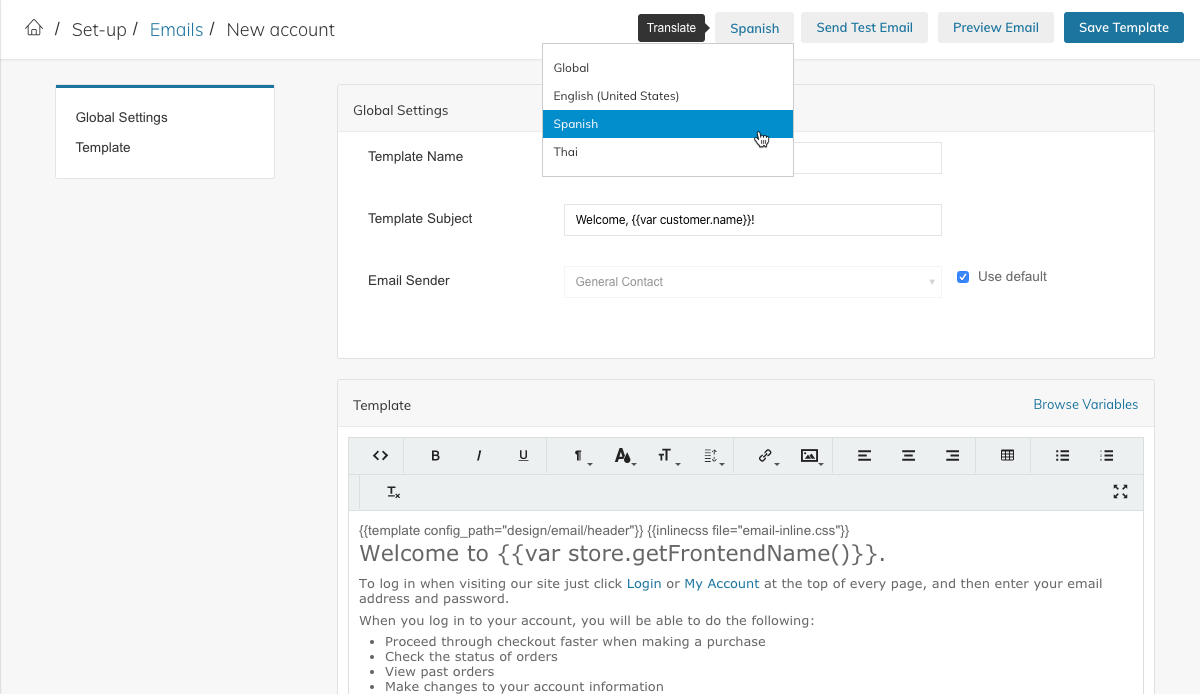Toggle Use default checkbox
The width and height of the screenshot is (1200, 694).
pos(963,277)
